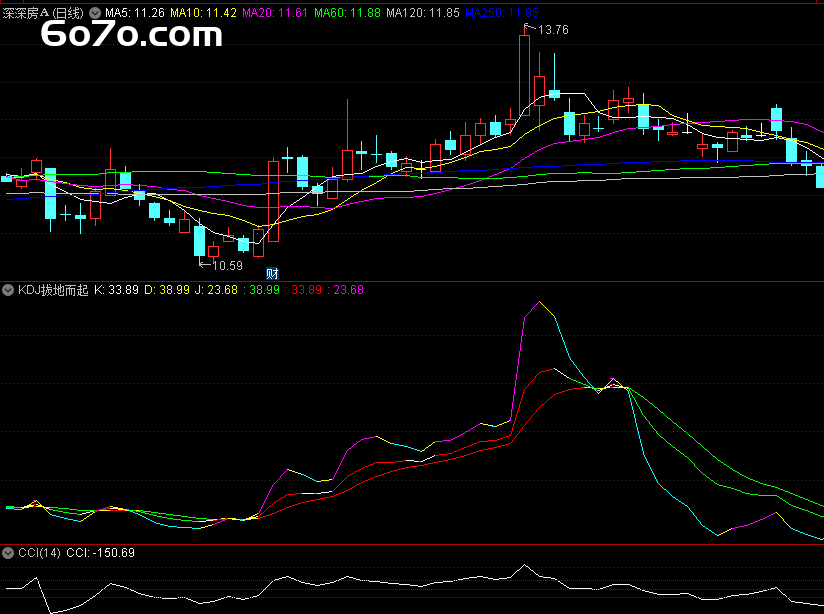The height and width of the screenshot is (614, 824).
Task: Click the 13.76 high price label
Action: (x=553, y=30)
